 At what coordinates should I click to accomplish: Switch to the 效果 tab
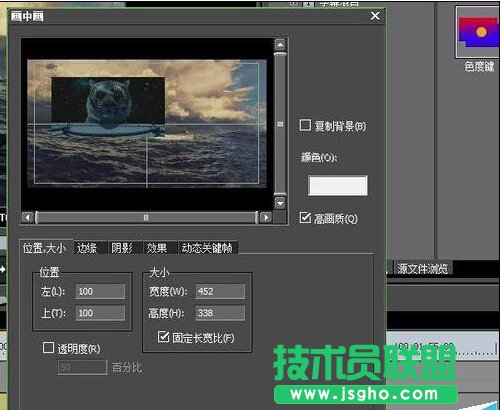click(157, 248)
